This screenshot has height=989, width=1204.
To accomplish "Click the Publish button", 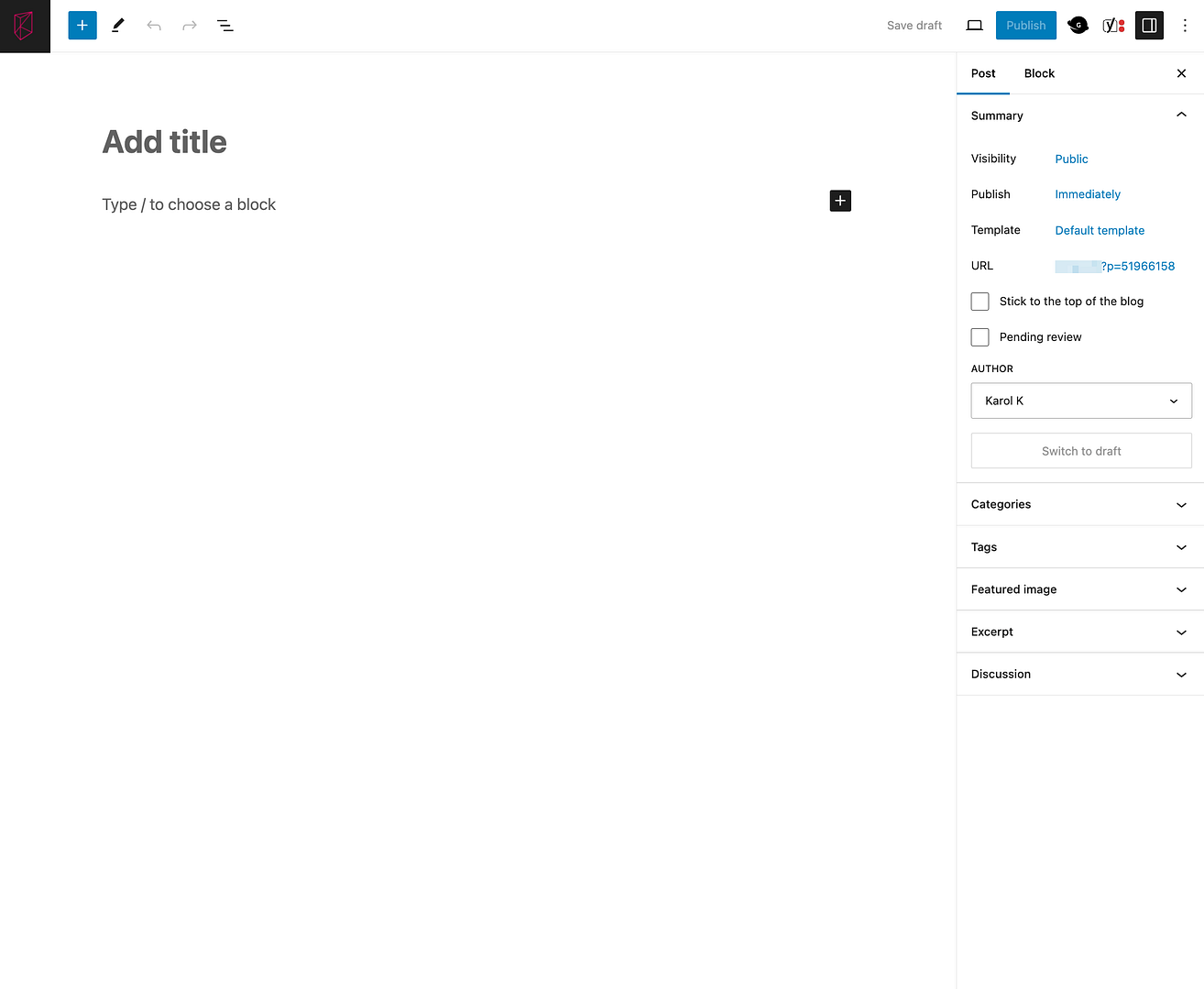I will click(1025, 25).
